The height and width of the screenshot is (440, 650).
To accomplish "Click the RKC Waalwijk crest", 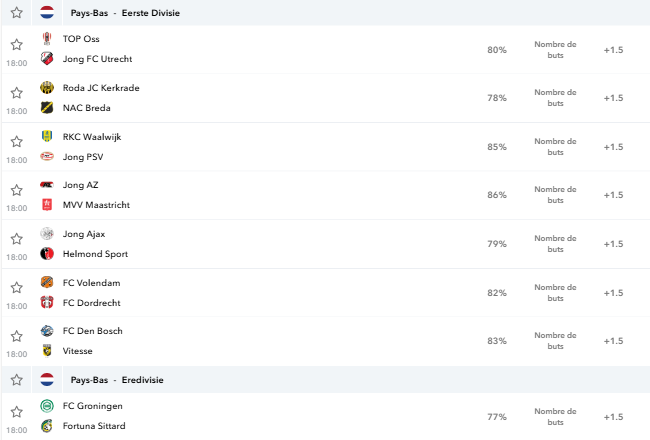I will (47, 136).
